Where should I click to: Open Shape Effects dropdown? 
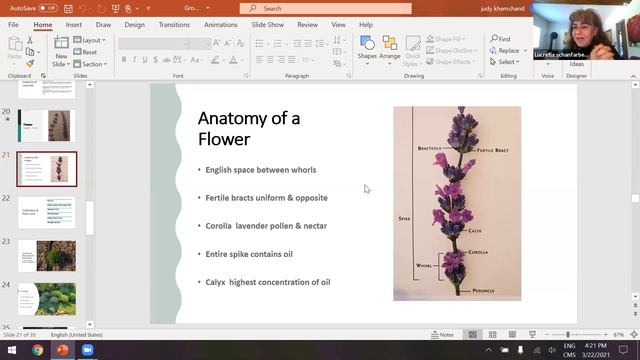(x=451, y=62)
